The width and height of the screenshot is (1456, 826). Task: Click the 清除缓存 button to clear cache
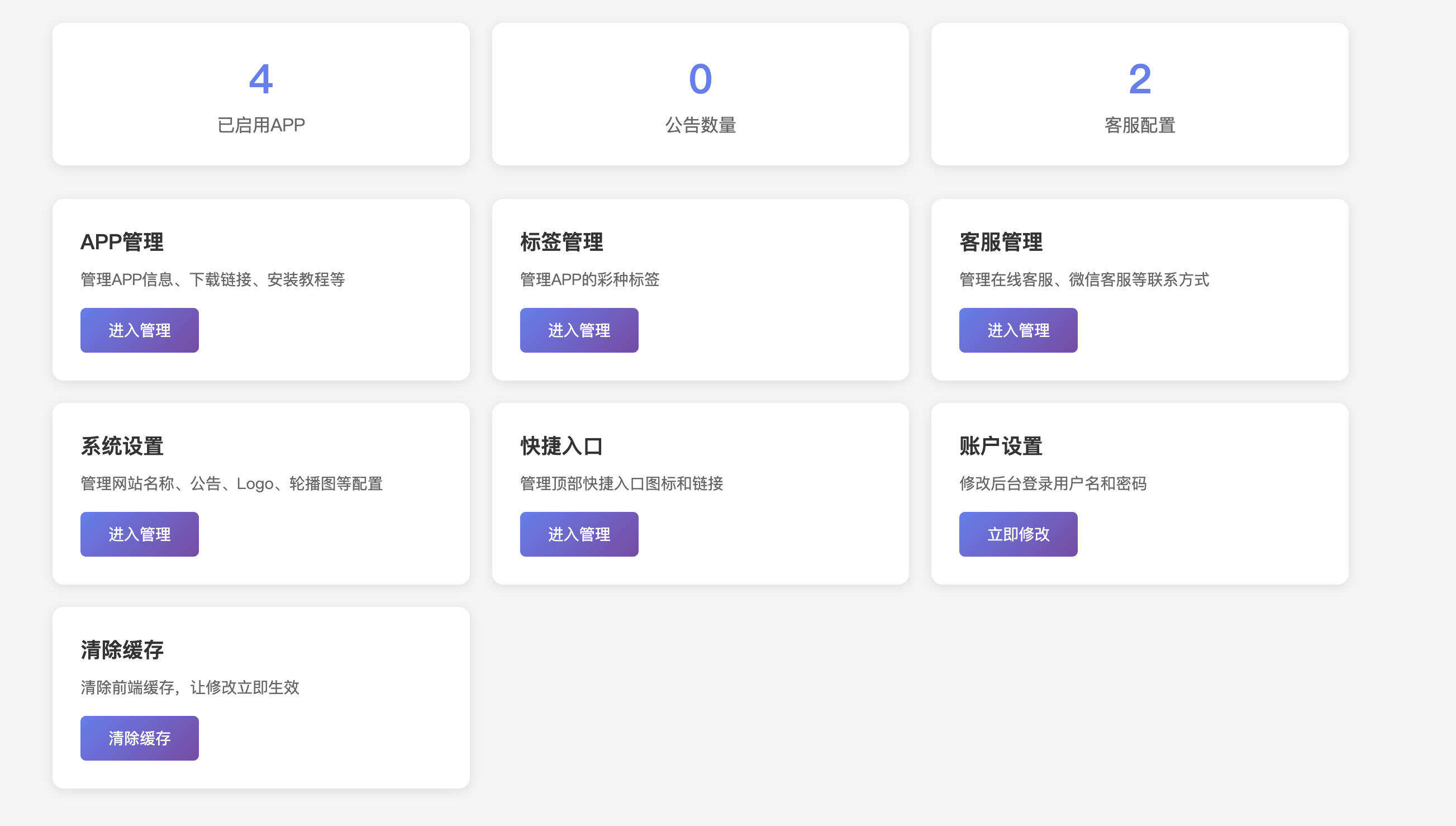click(x=139, y=737)
